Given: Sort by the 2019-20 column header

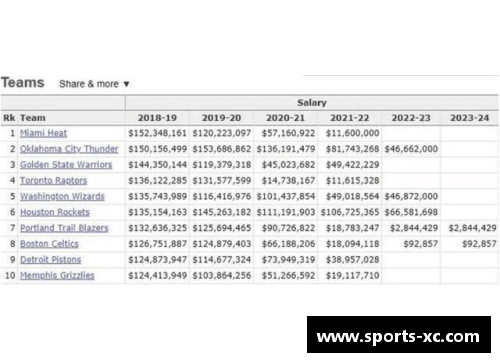Looking at the screenshot, I should [221, 118].
